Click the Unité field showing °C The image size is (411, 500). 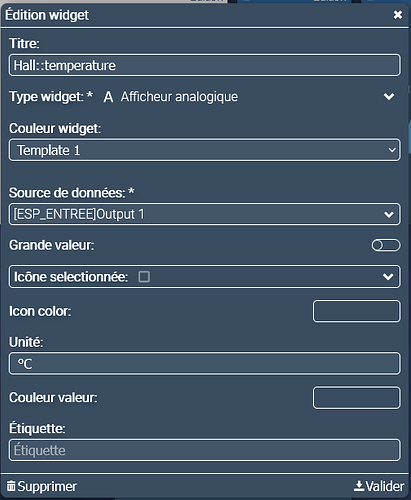(x=205, y=363)
